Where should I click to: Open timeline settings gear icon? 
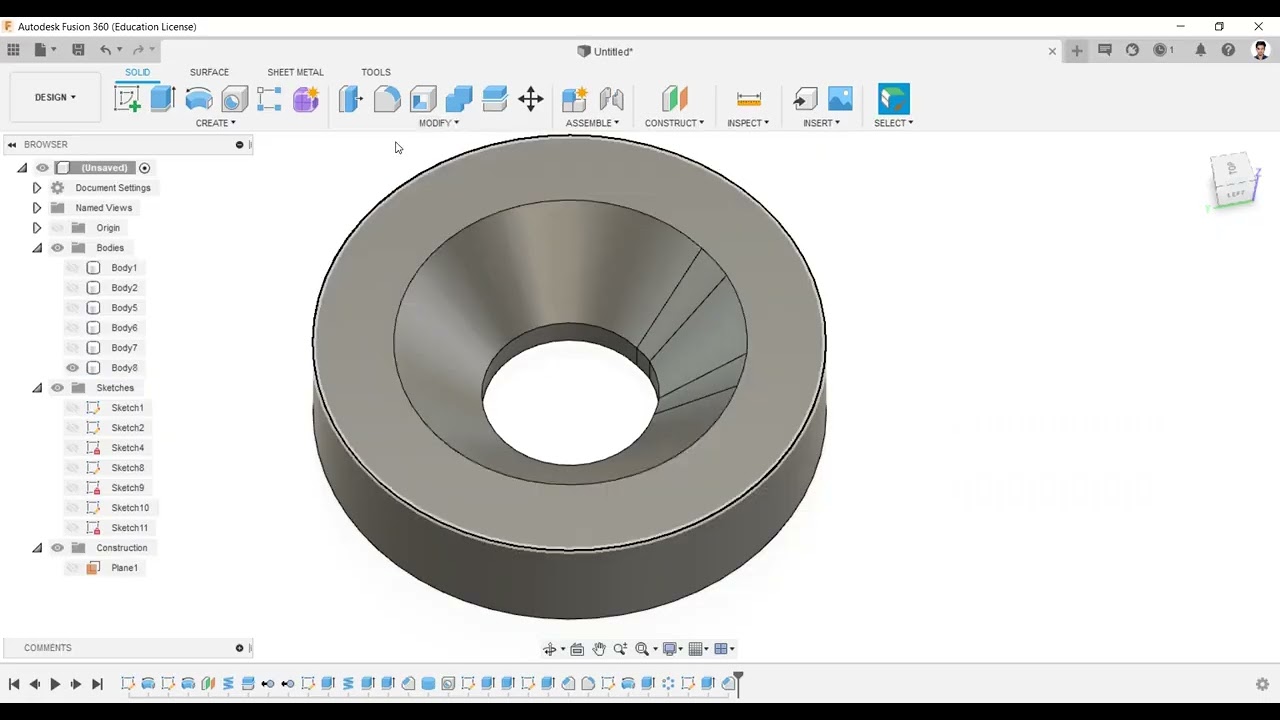[1262, 684]
